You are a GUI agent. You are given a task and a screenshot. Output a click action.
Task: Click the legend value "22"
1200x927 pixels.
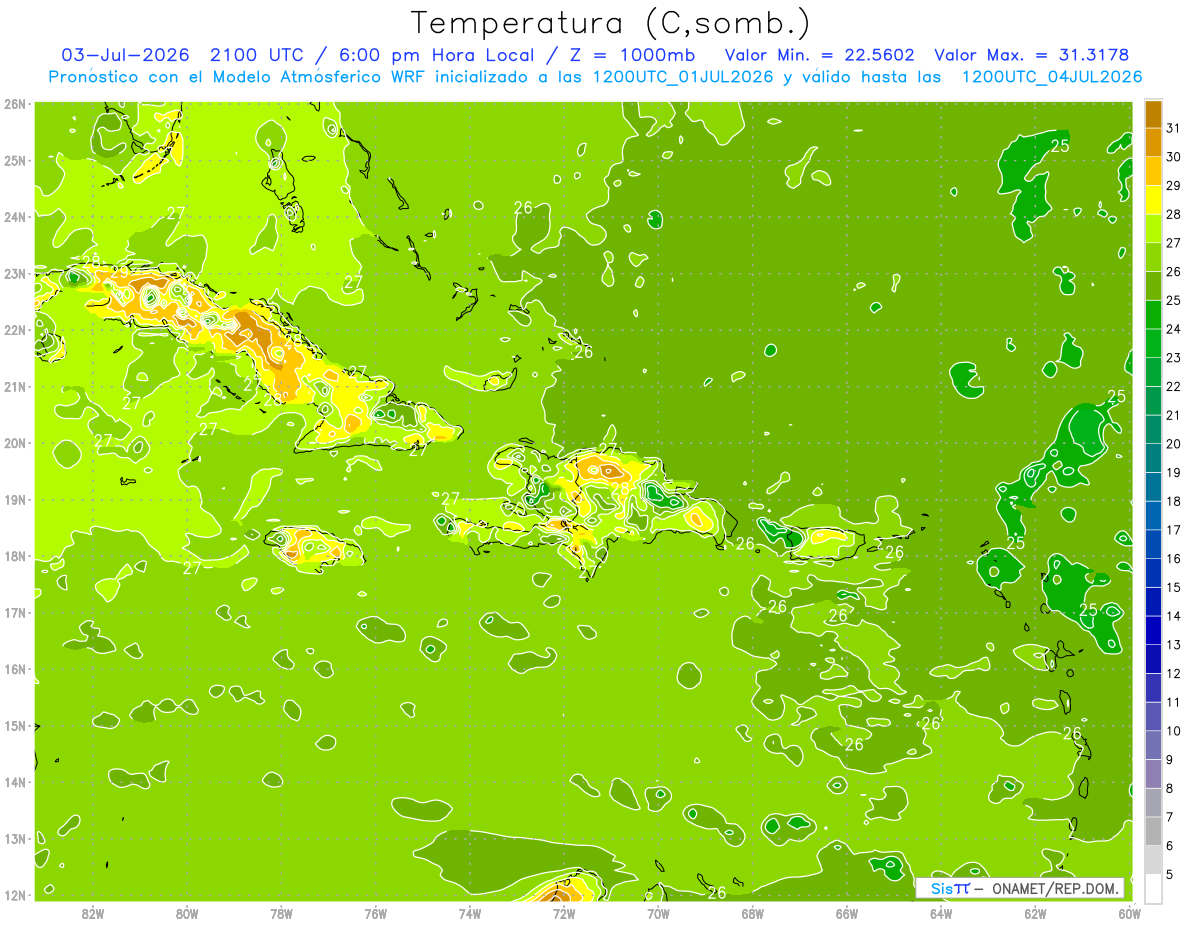[x=1173, y=386]
